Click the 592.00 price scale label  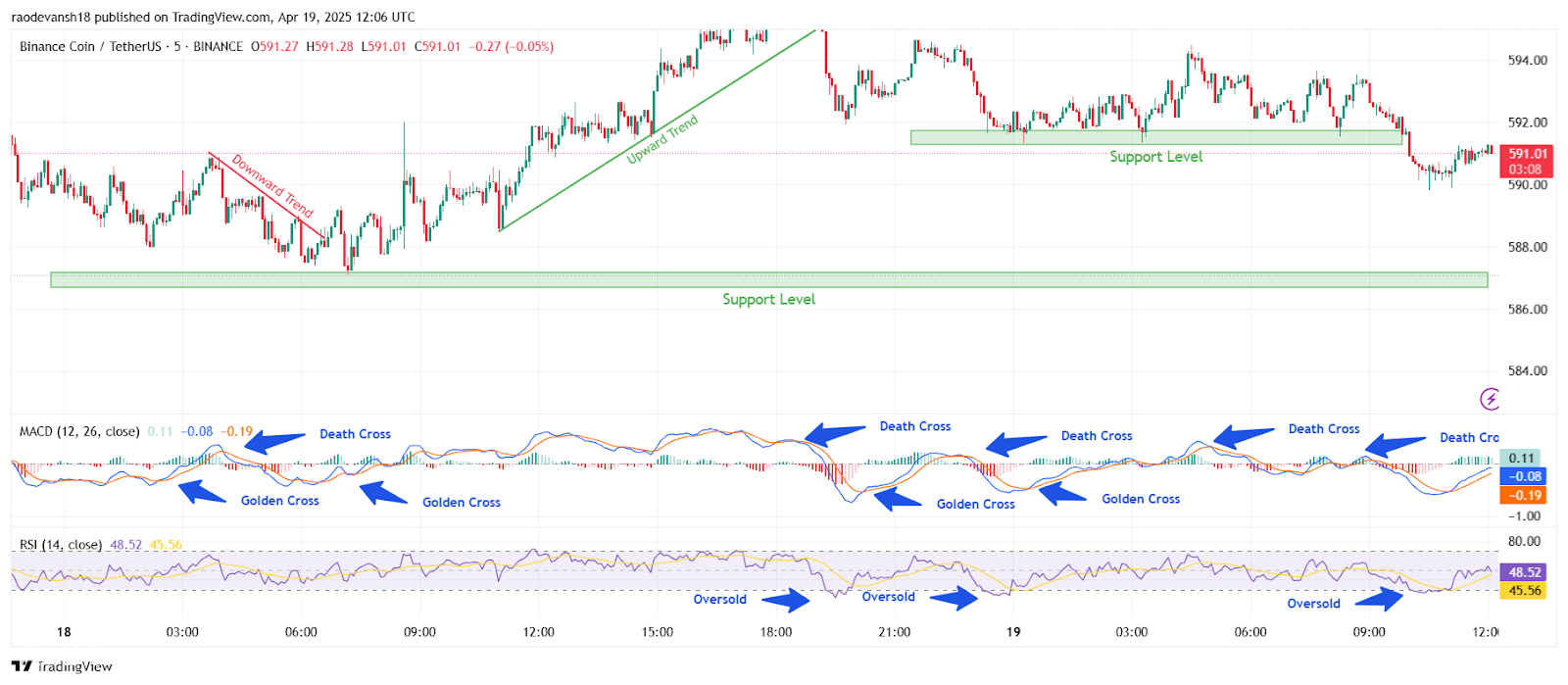coord(1528,122)
